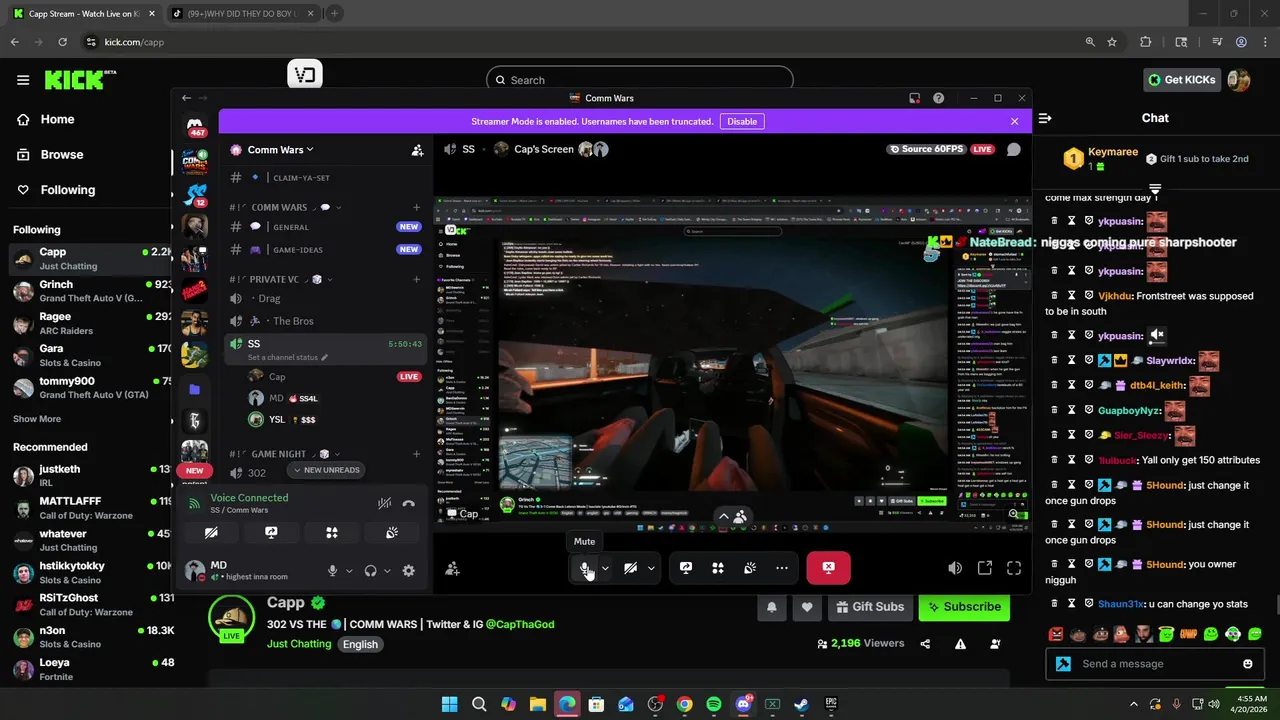Collapse COMM WARS channel category
Viewport: 1280px width, 720px height.
(279, 207)
